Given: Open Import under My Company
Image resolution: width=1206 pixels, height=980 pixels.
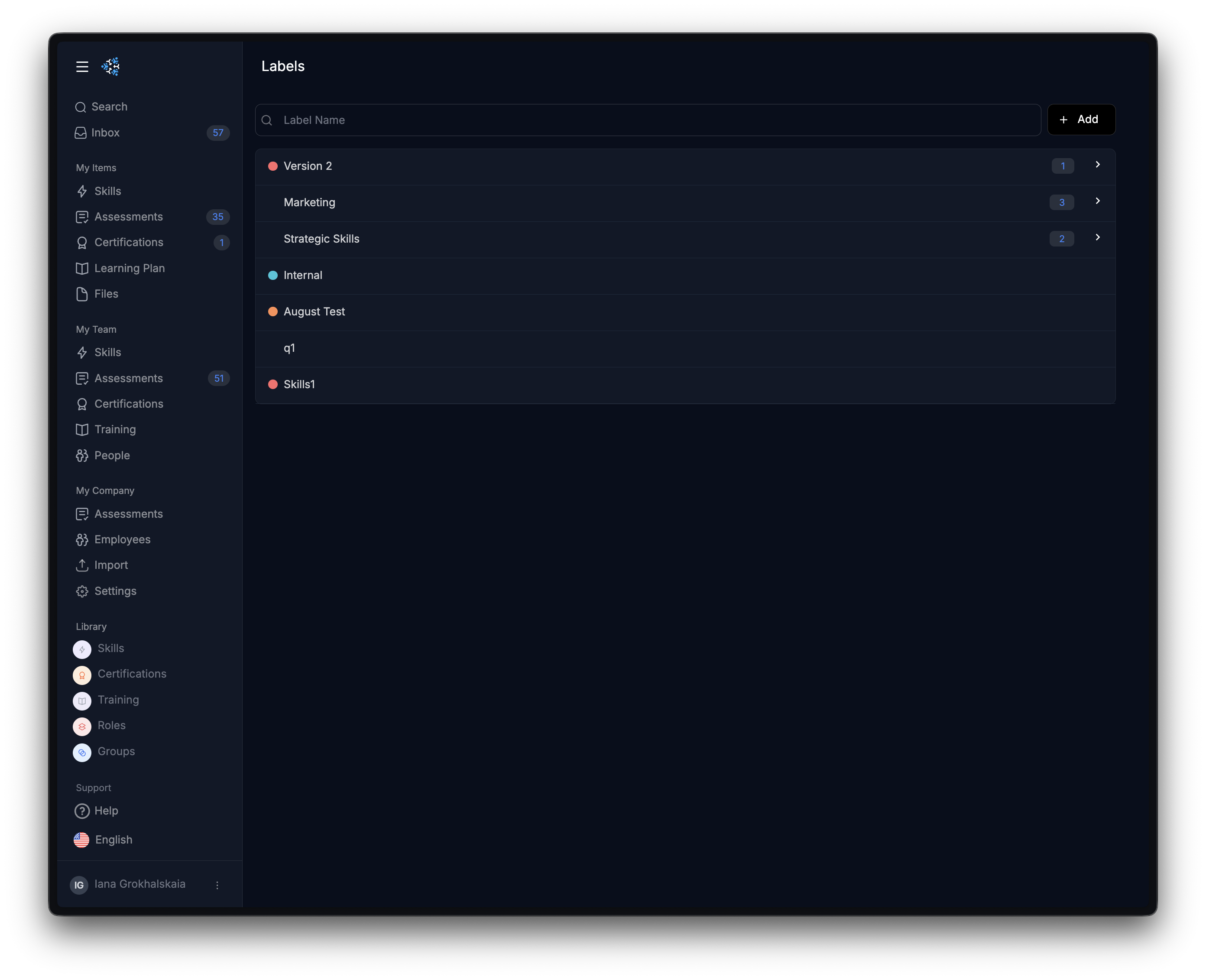Looking at the screenshot, I should 110,565.
